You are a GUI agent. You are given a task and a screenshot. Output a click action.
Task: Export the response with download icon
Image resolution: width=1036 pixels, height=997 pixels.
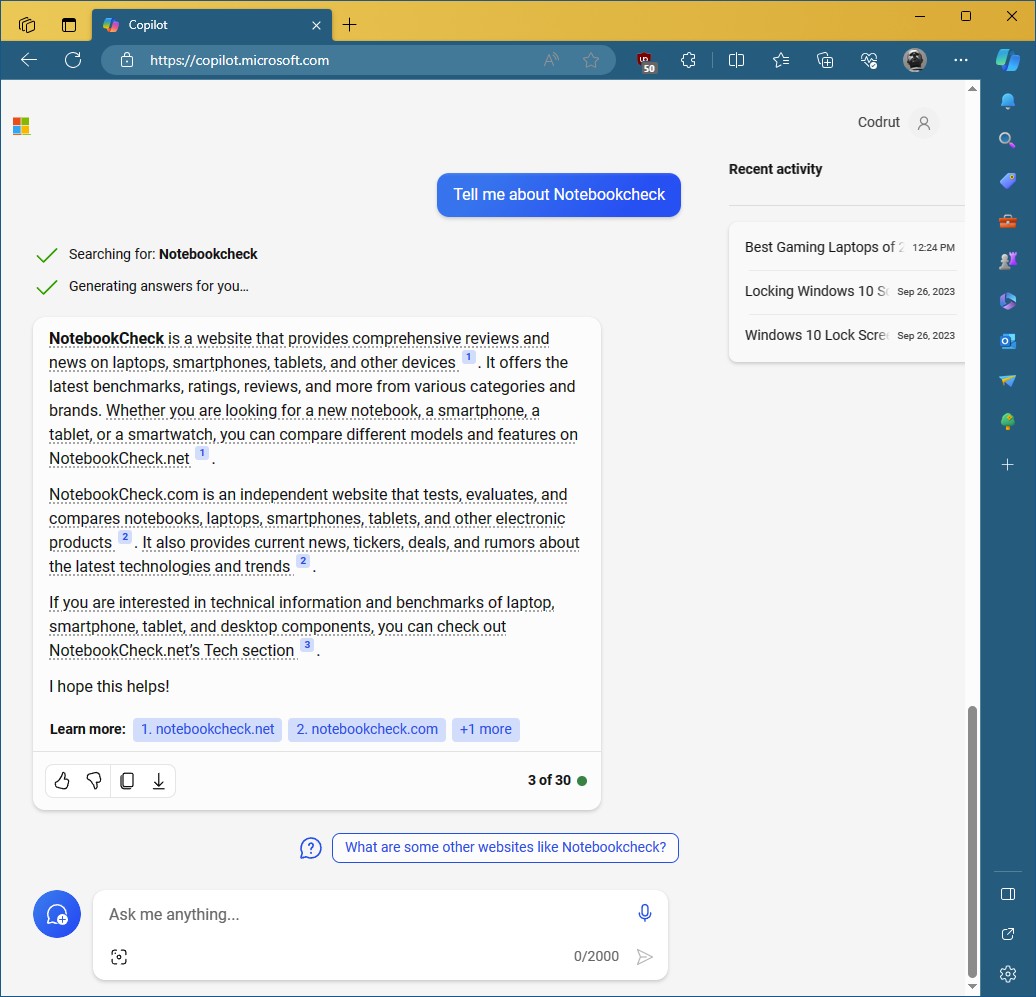click(x=159, y=781)
